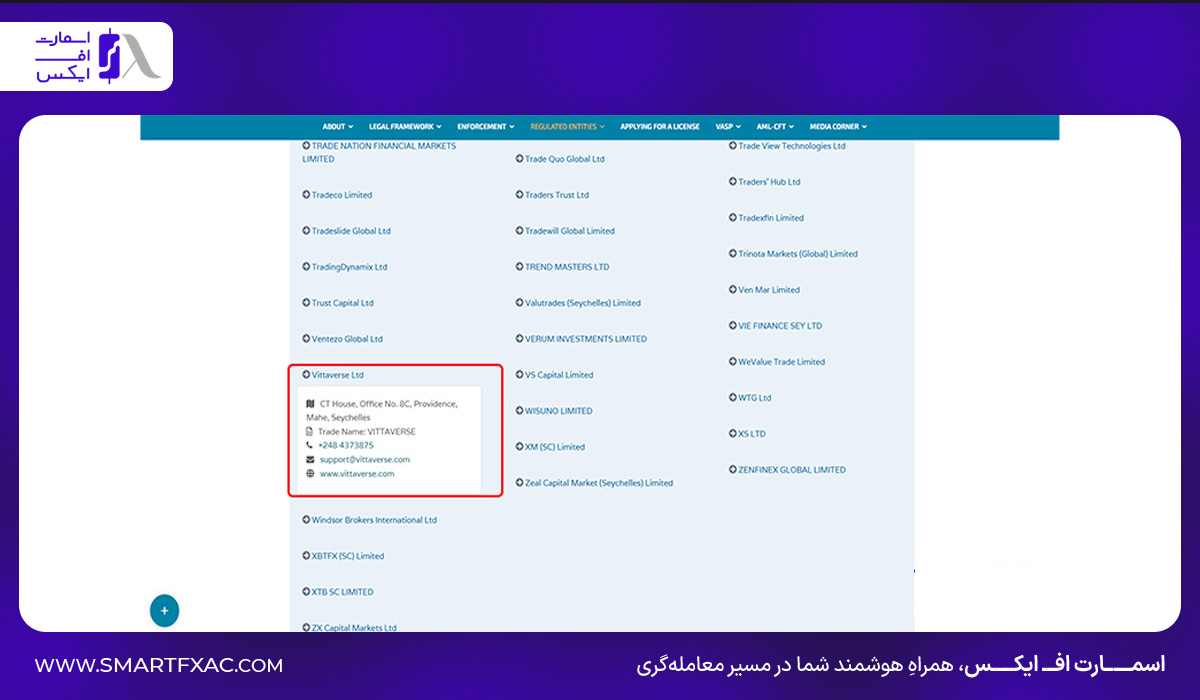Click the arrow icon beside ZX Capital Markets Ltd
The image size is (1200, 700).
[306, 628]
